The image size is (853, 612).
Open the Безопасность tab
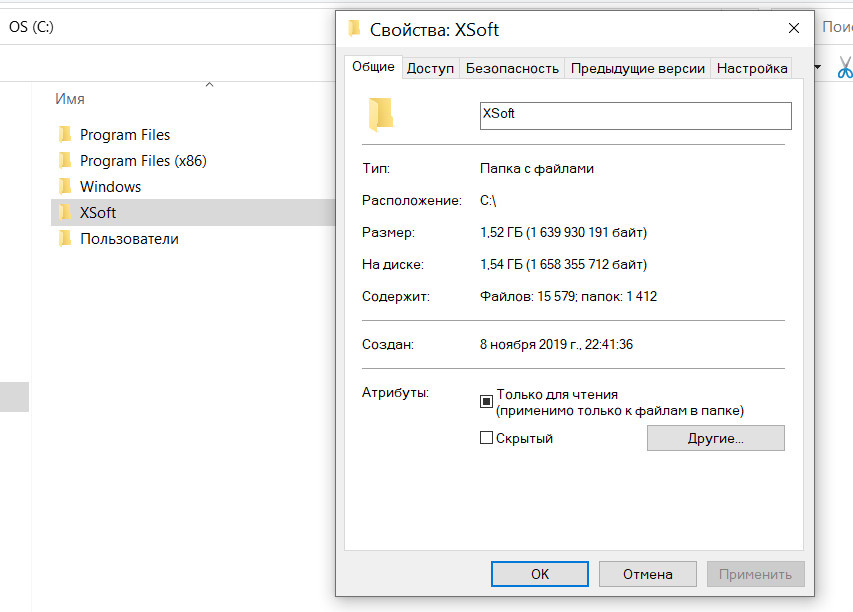[x=512, y=68]
